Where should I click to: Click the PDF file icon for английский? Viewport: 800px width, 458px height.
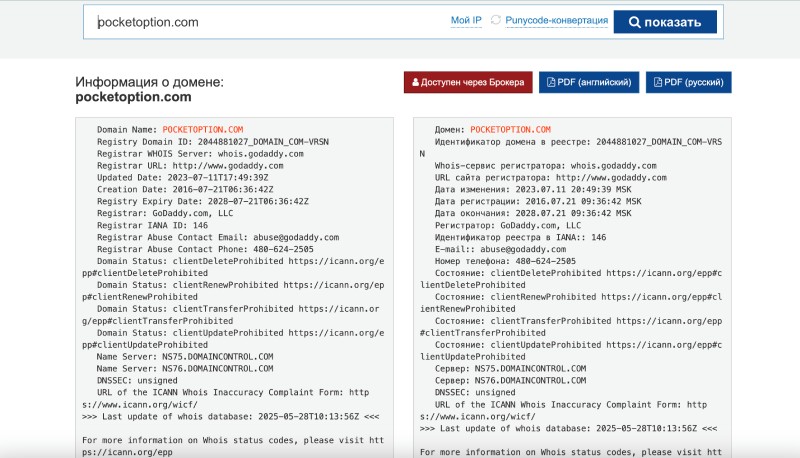pyautogui.click(x=551, y=83)
